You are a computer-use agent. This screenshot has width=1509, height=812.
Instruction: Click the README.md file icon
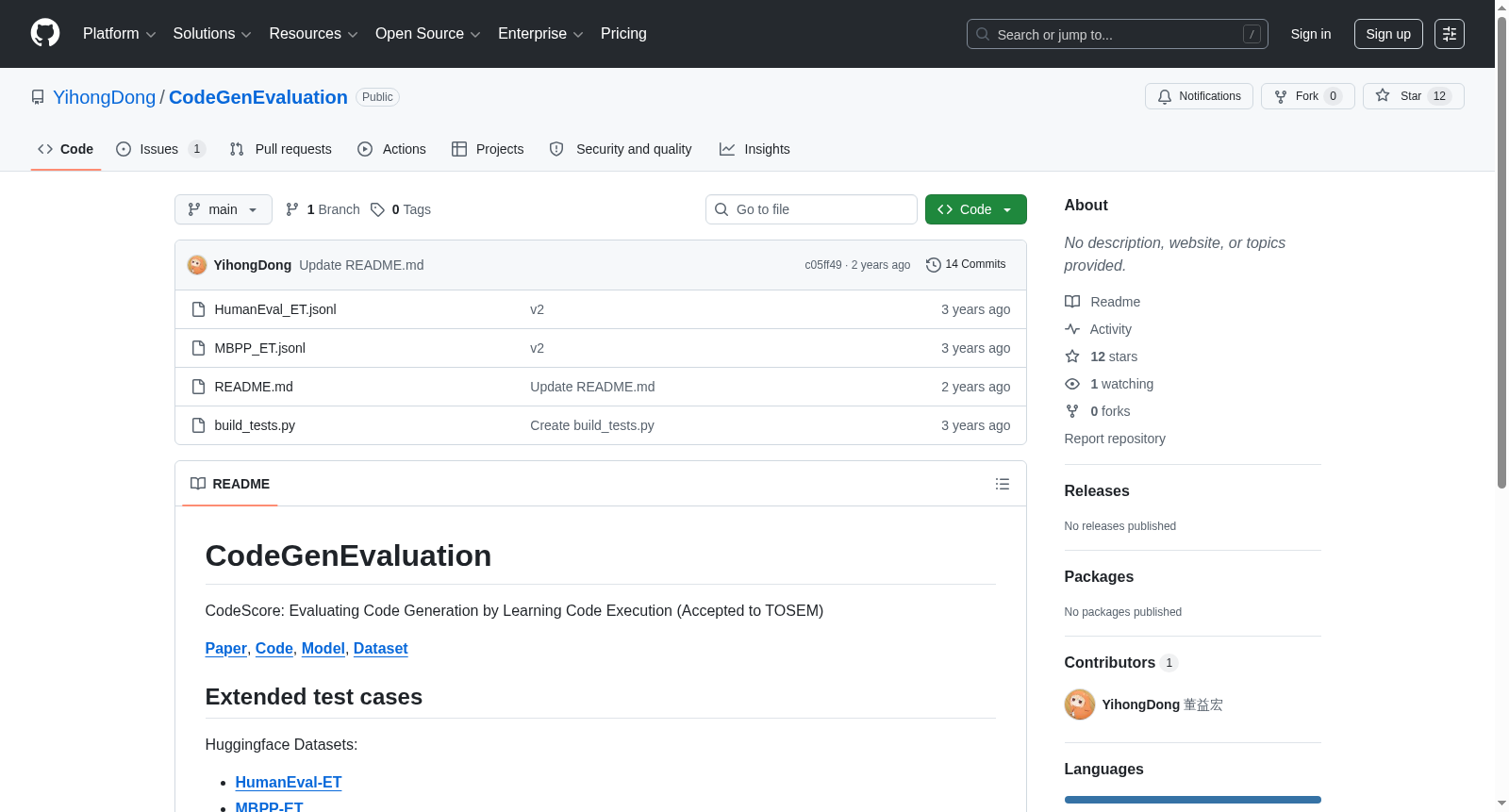[x=198, y=387]
